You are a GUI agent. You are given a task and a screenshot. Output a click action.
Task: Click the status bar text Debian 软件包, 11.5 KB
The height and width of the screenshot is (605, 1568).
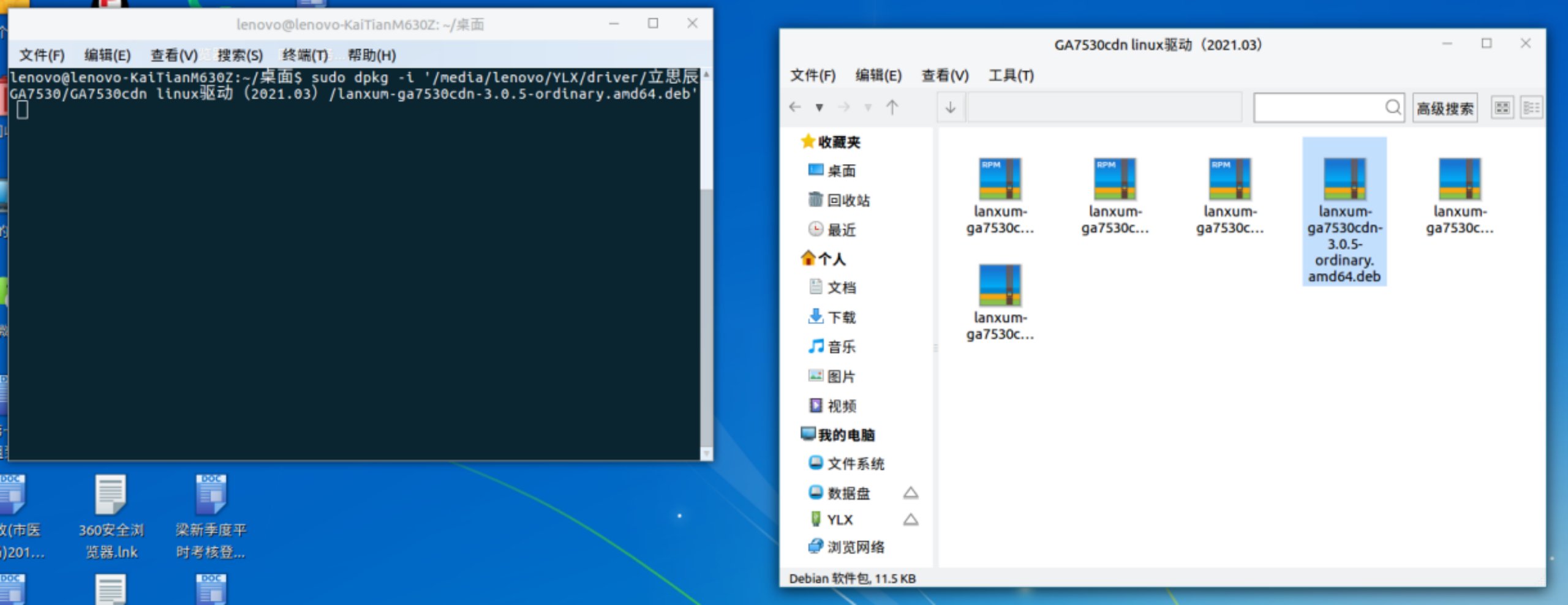pos(852,578)
